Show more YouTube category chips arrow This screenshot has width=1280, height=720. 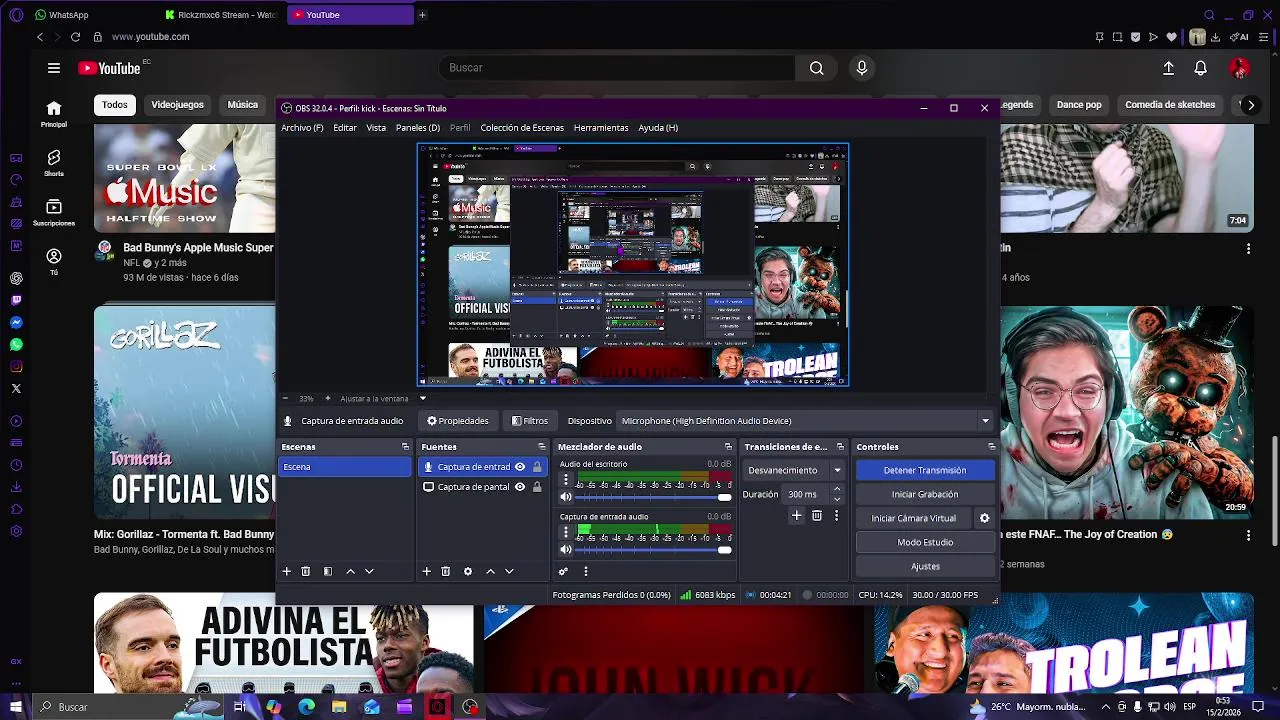tap(1250, 105)
